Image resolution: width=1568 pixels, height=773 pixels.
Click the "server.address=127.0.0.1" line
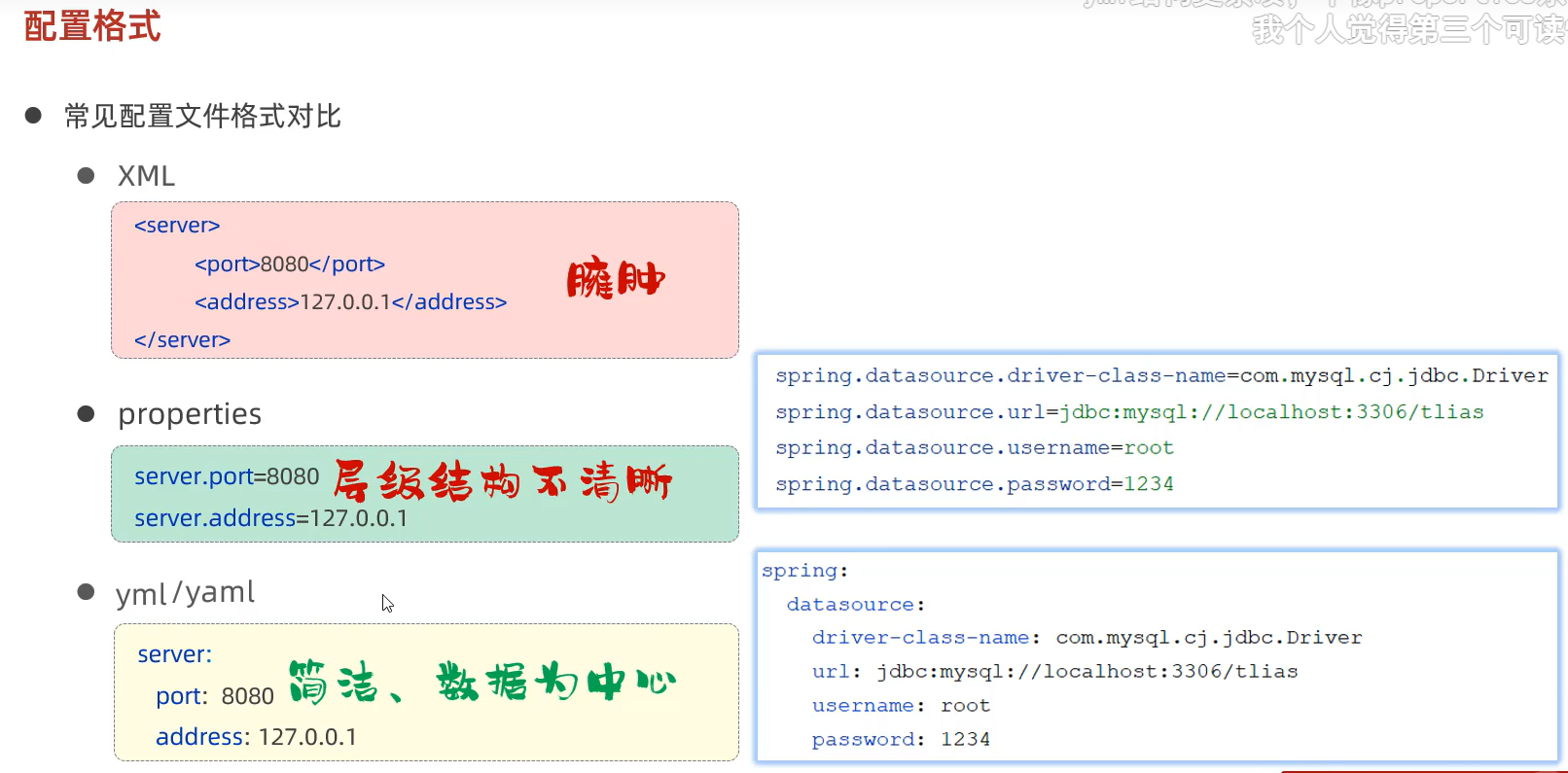(x=270, y=518)
